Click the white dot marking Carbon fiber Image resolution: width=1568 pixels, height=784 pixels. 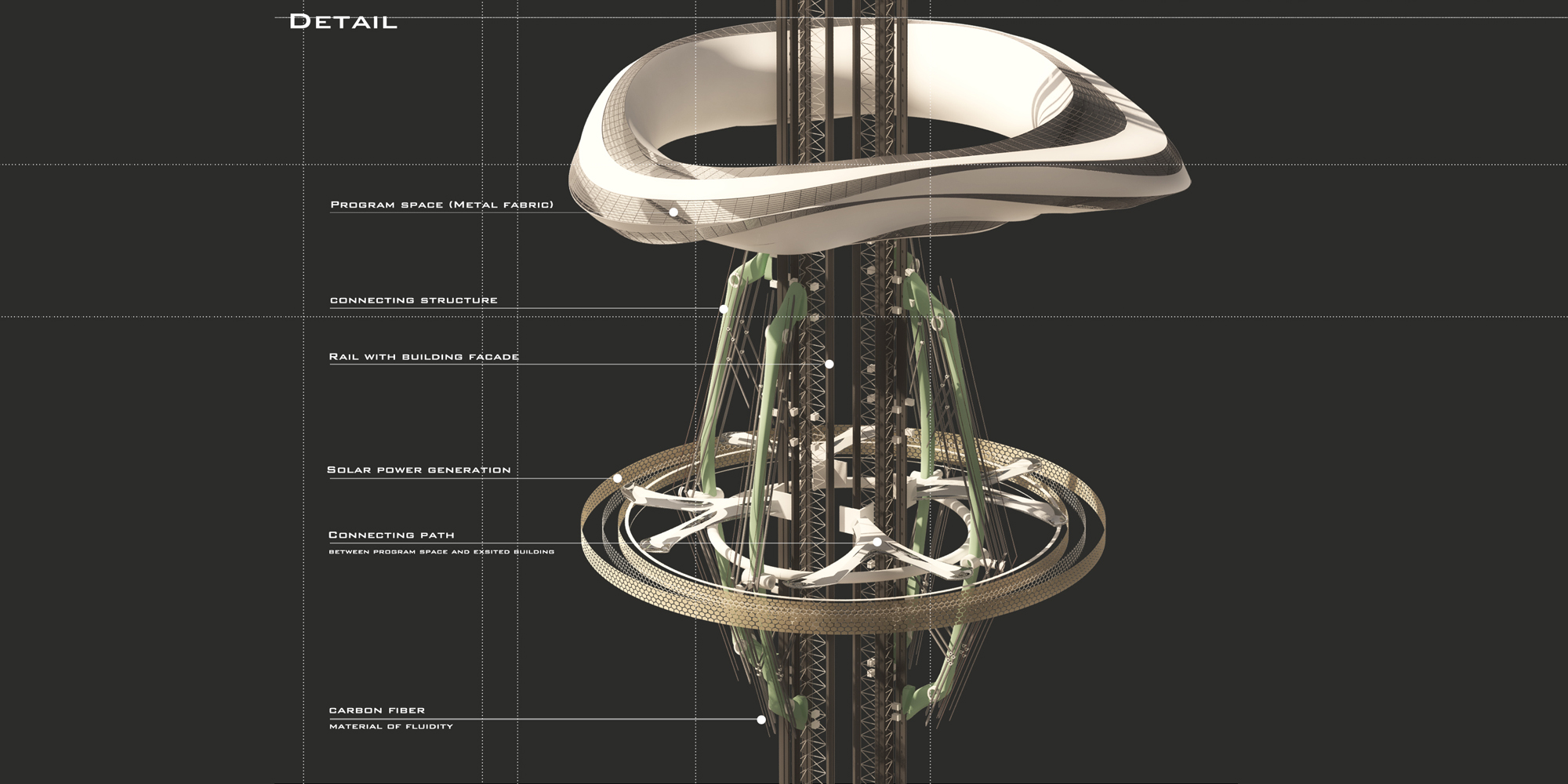pos(761,719)
